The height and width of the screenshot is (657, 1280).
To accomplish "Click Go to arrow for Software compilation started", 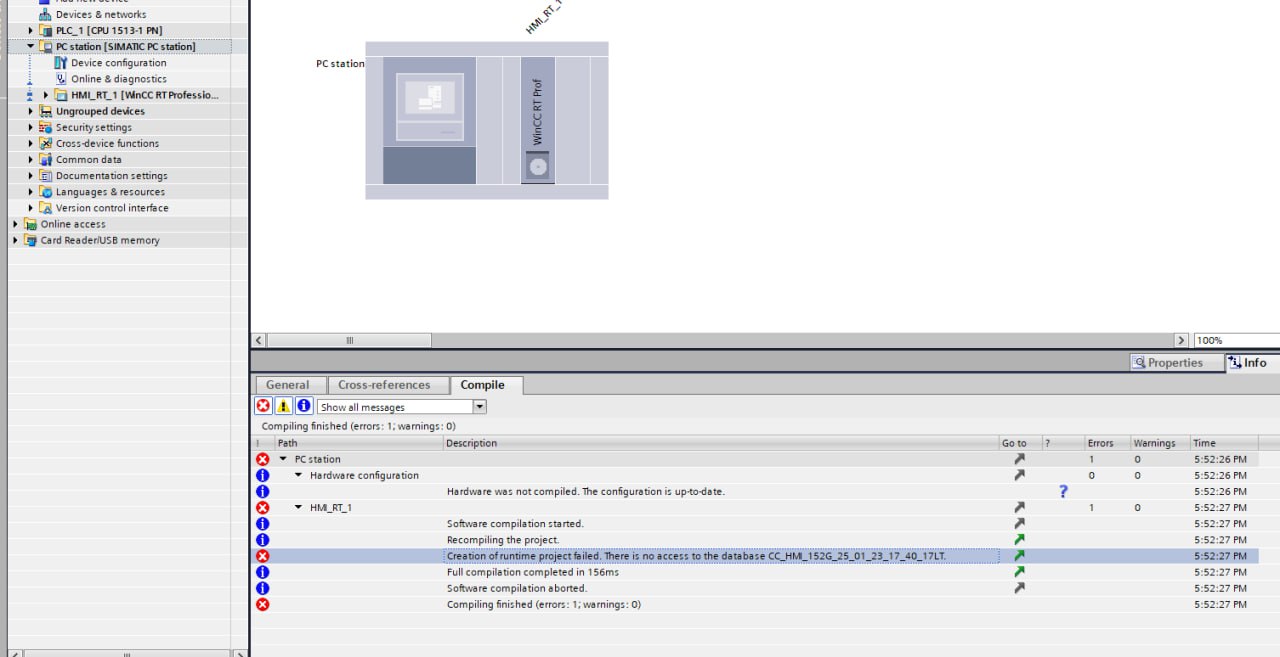I will tap(1019, 523).
